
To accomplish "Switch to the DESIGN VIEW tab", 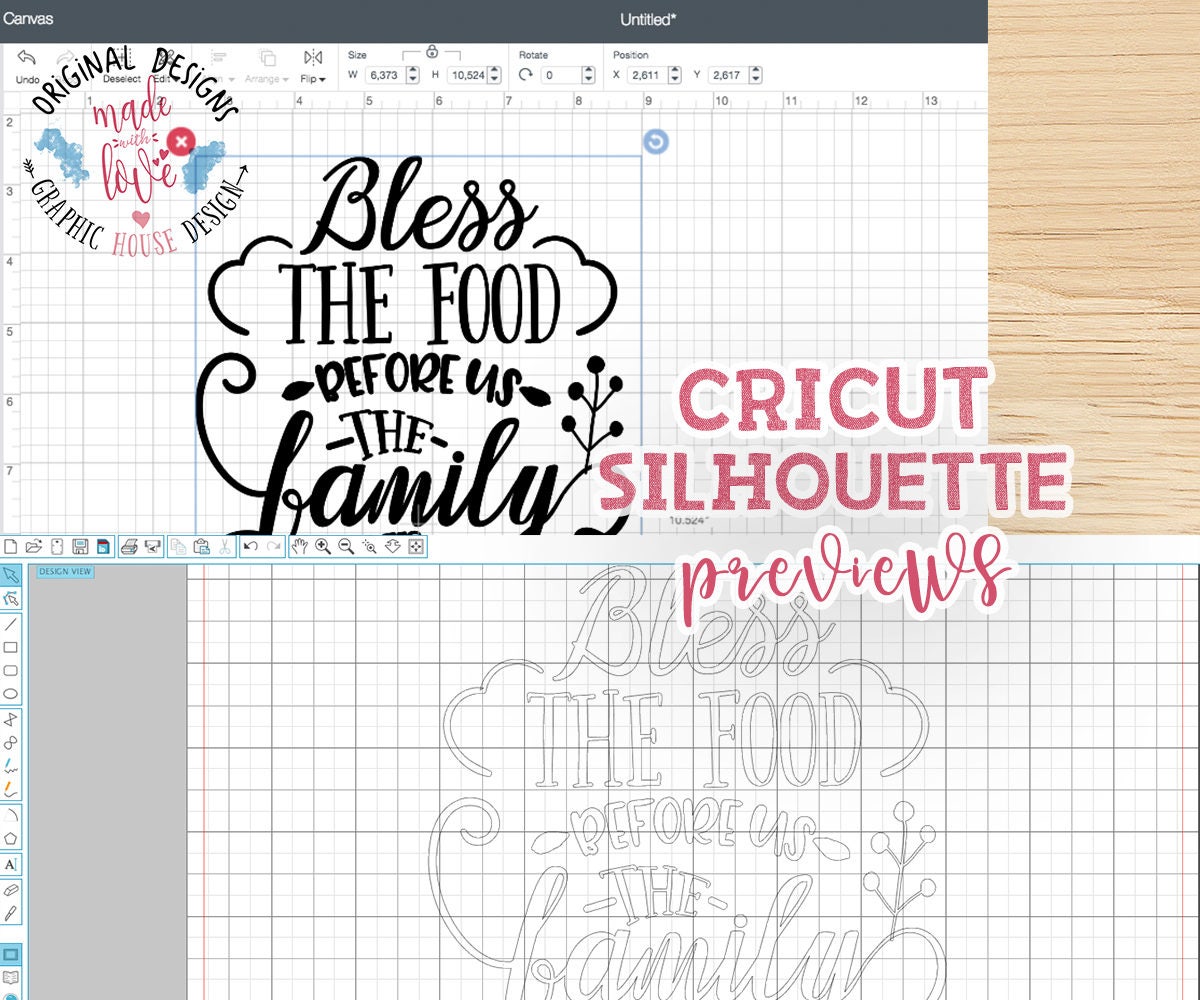I will (x=64, y=570).
